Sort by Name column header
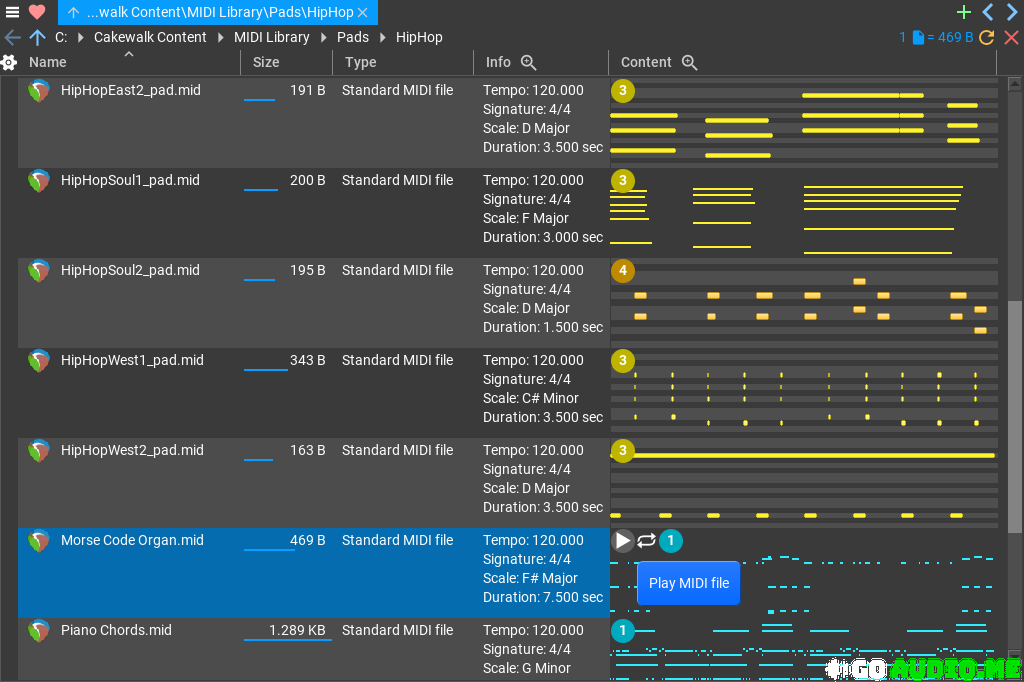 point(48,62)
